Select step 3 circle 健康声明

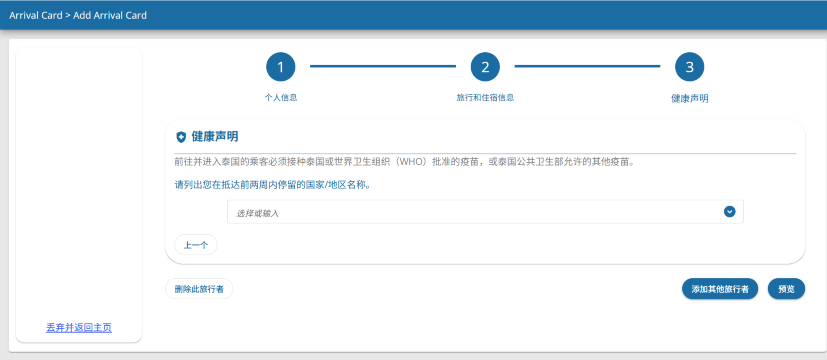click(x=689, y=67)
